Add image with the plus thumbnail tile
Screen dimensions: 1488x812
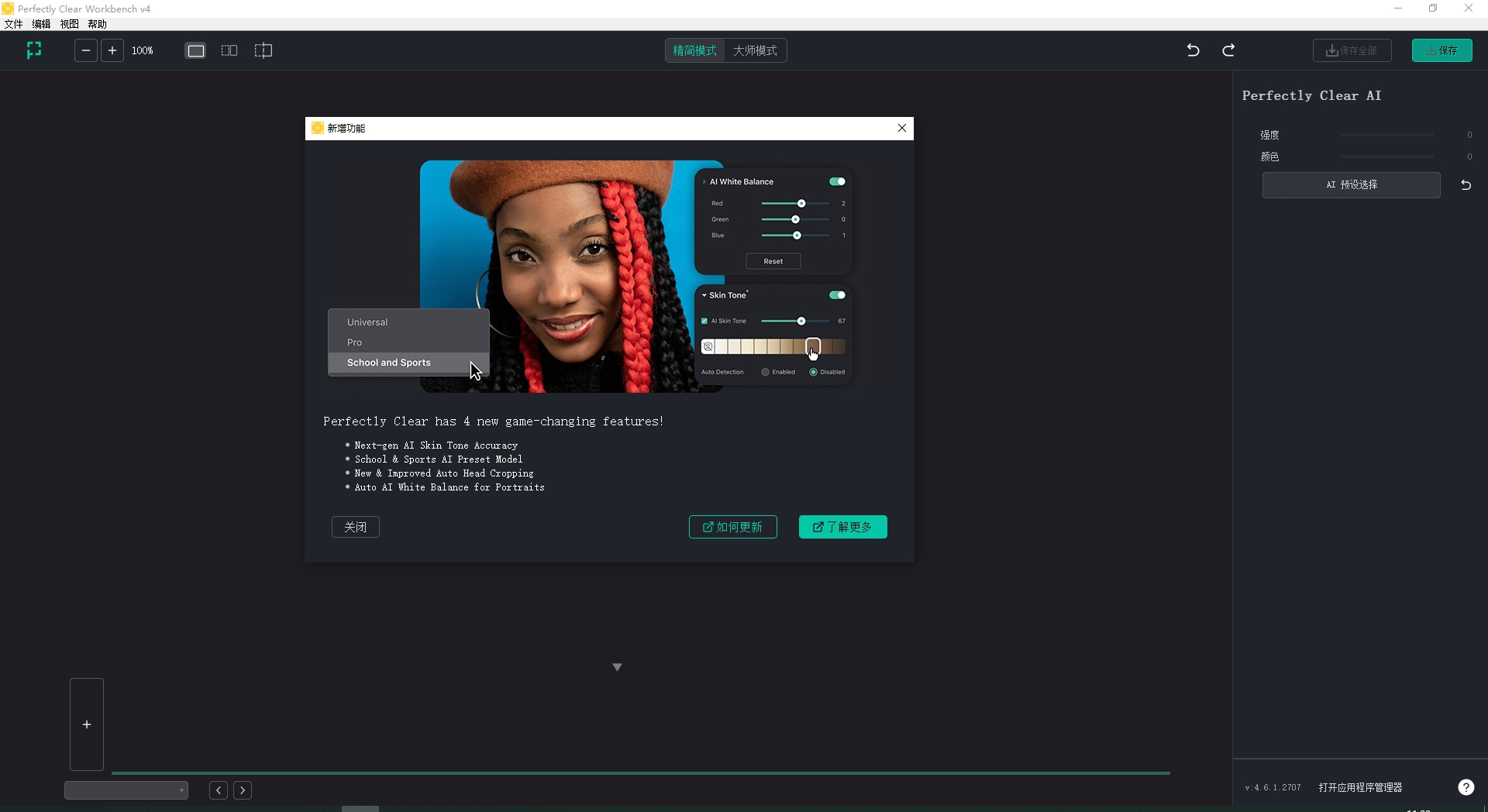click(x=87, y=724)
